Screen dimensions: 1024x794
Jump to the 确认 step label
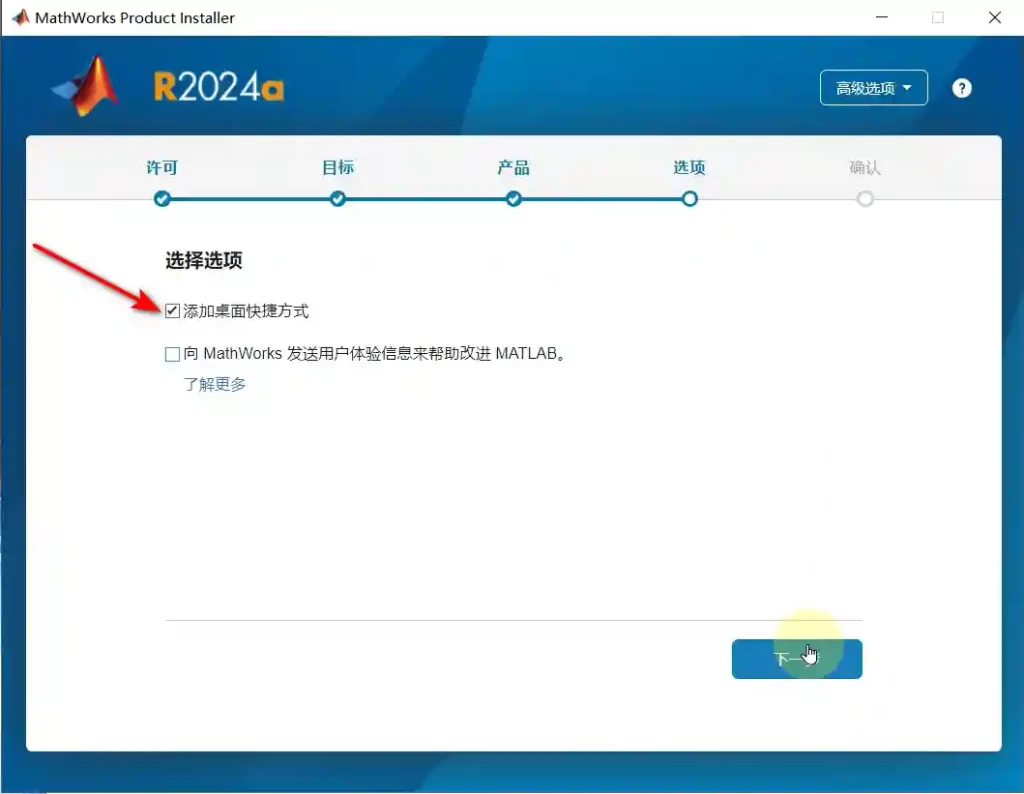point(865,168)
